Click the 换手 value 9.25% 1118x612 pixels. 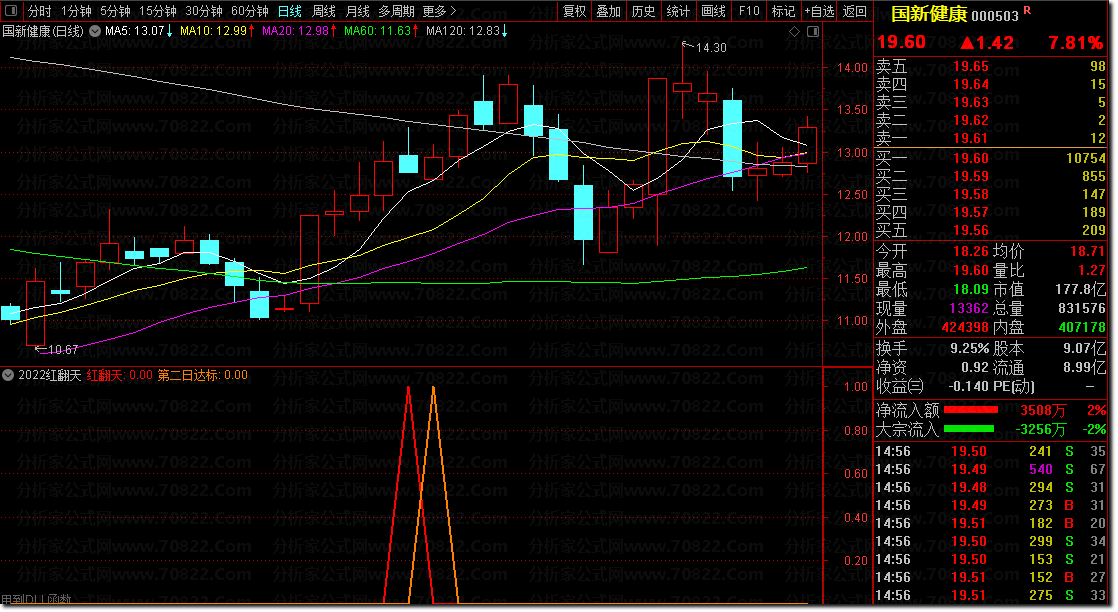pos(970,349)
